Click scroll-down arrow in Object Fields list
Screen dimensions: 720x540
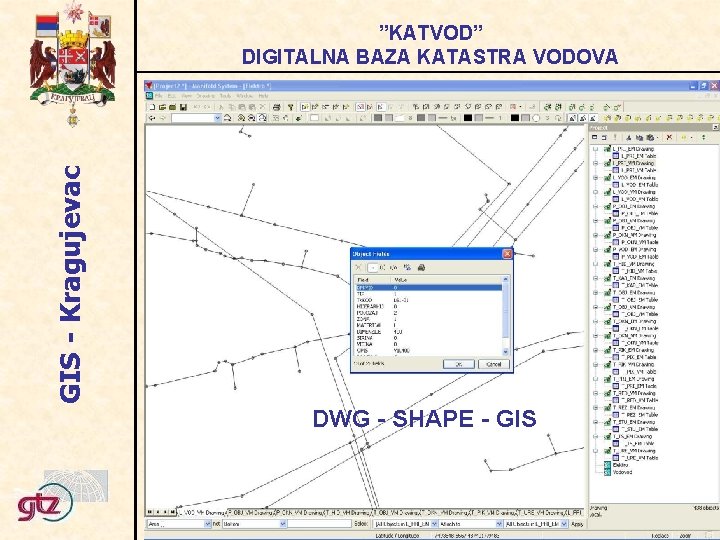[x=506, y=352]
